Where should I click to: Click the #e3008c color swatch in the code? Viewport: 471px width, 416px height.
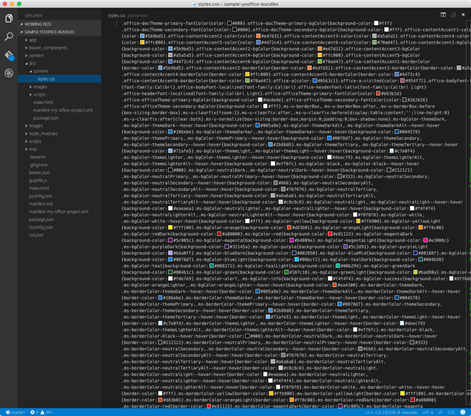point(425,240)
